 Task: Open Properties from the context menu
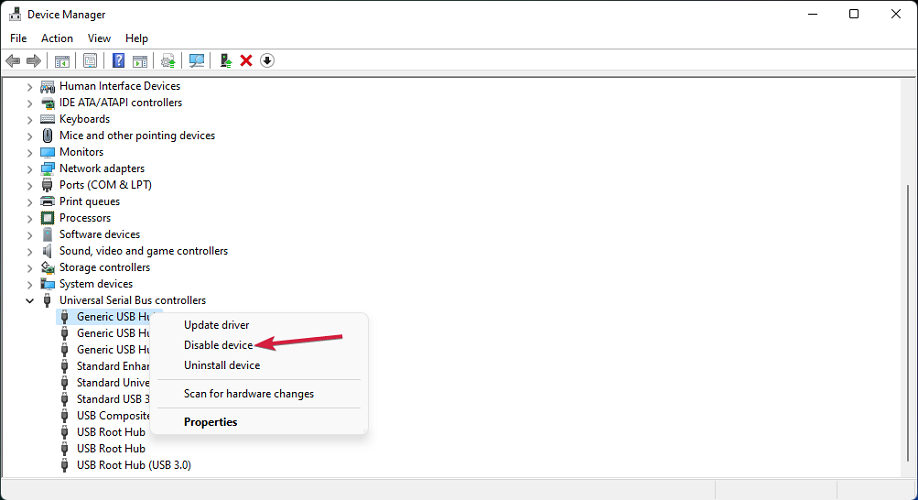pos(210,422)
